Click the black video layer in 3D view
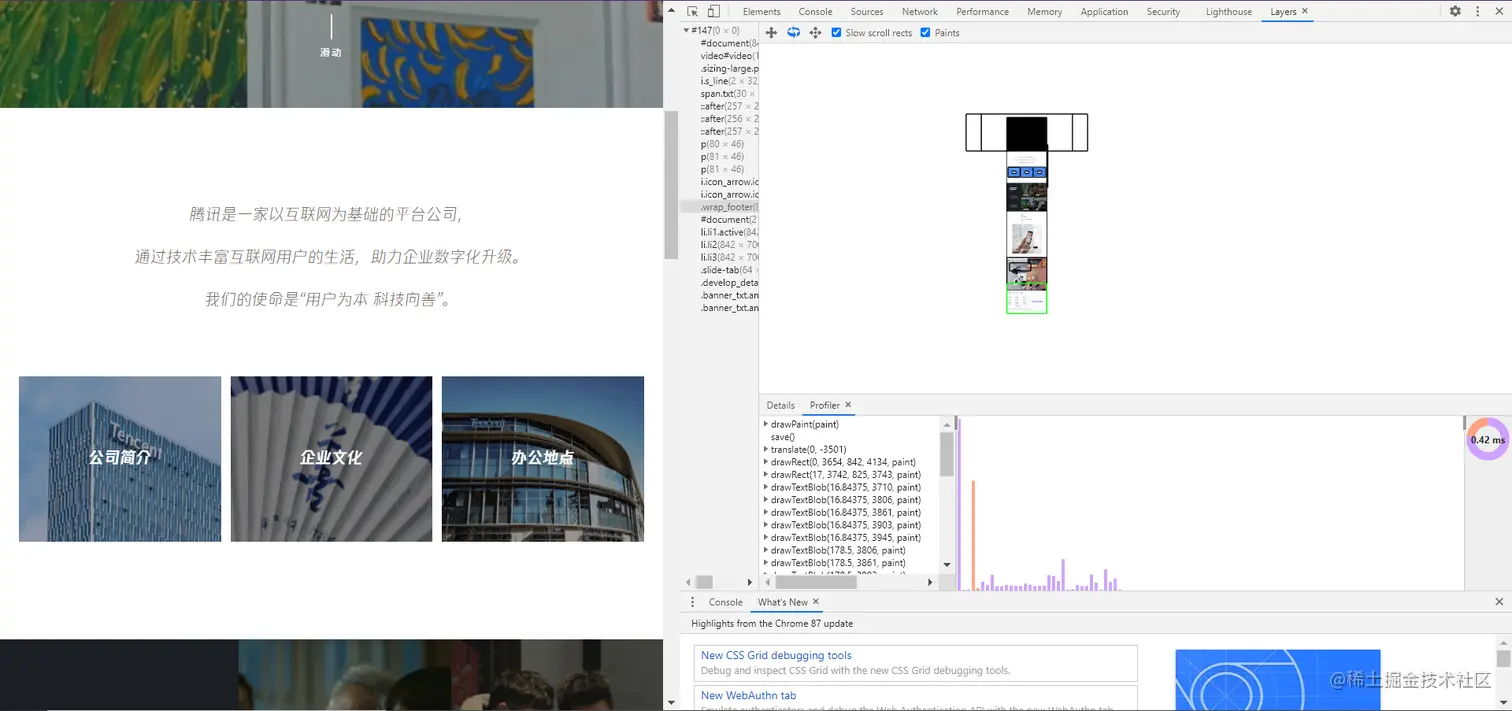This screenshot has height=711, width=1512. (1026, 133)
